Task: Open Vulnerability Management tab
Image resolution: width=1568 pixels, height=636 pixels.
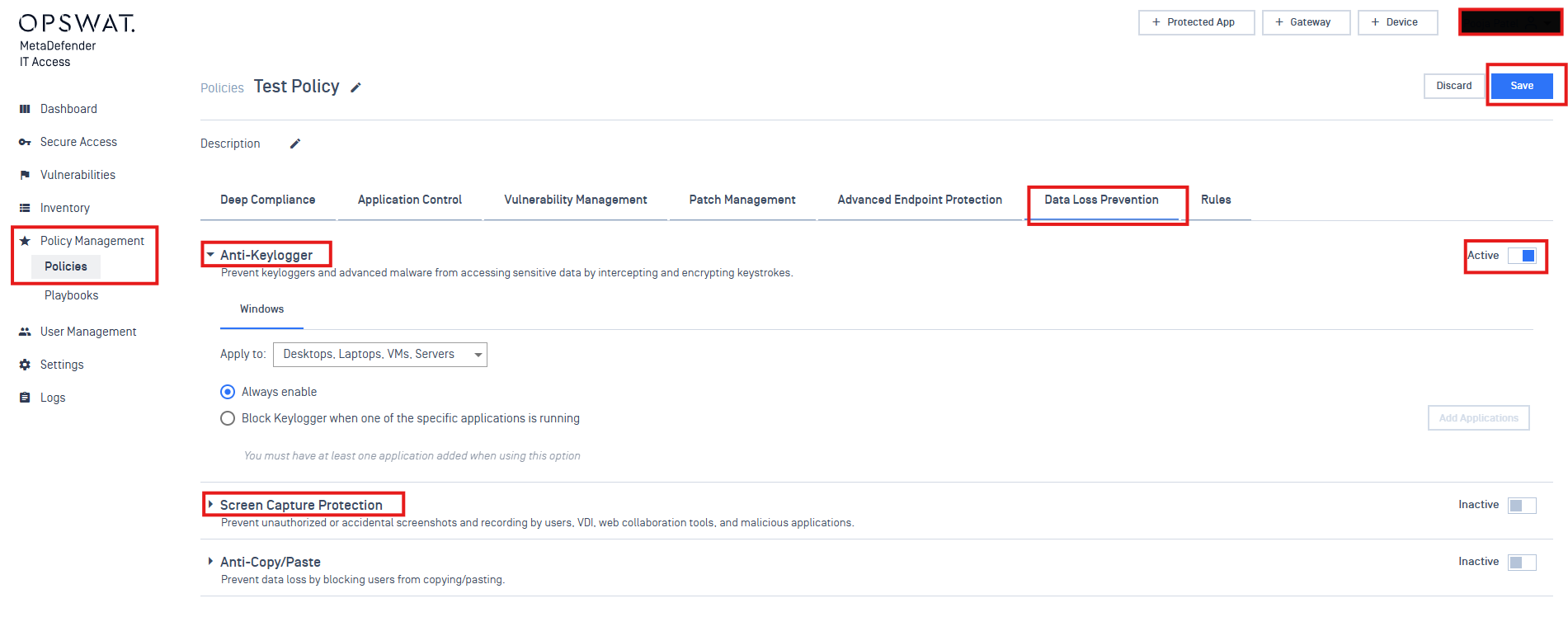Action: 576,200
